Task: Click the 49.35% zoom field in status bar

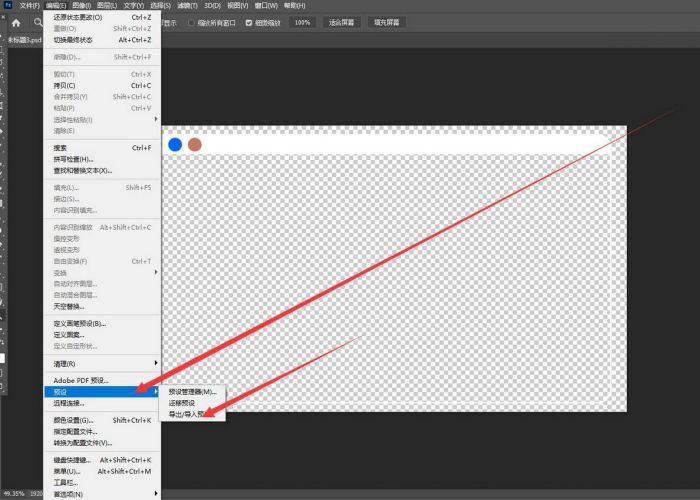Action: (15, 494)
